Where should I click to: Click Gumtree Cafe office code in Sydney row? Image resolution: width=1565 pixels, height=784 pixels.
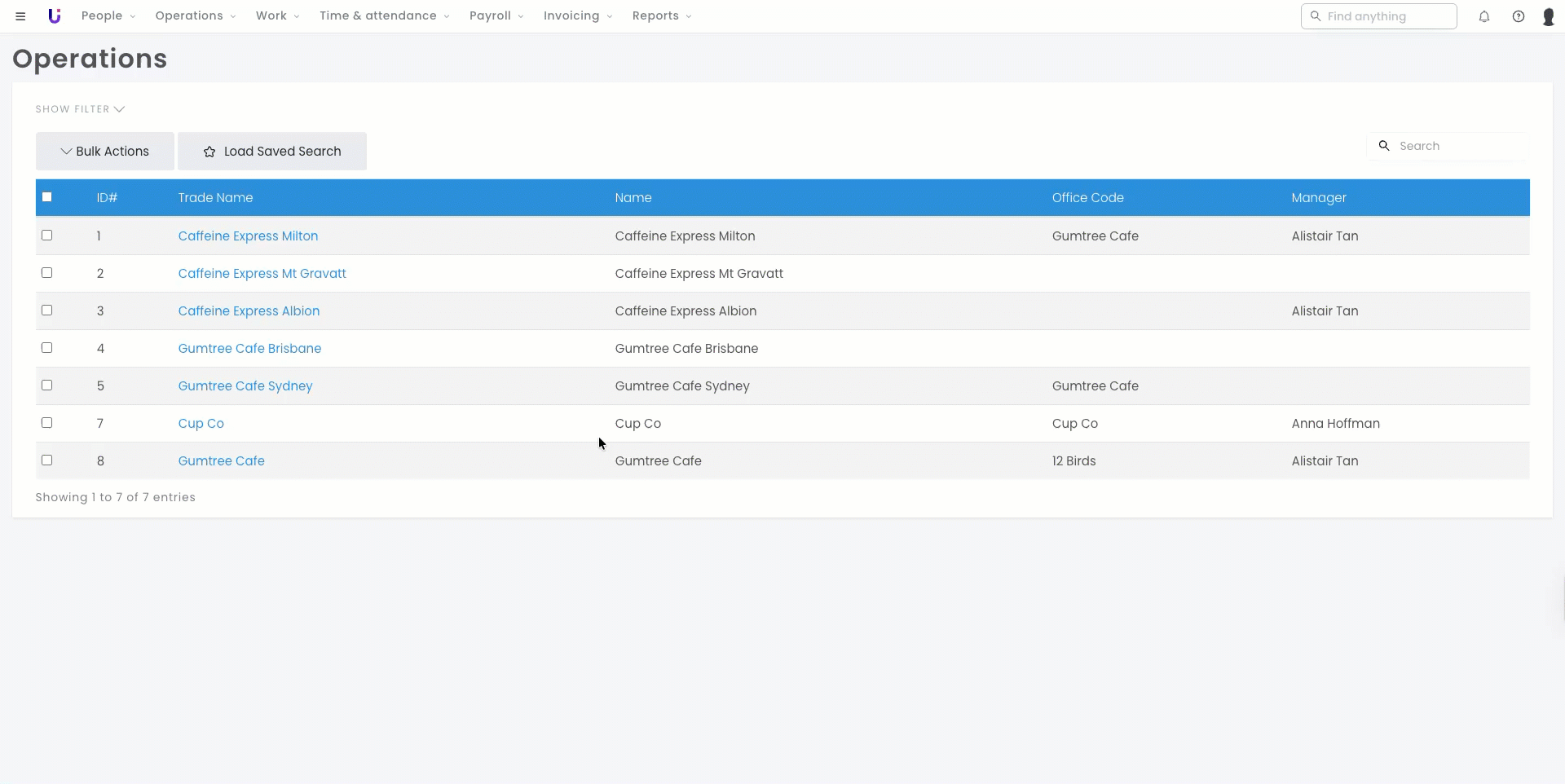coord(1095,386)
